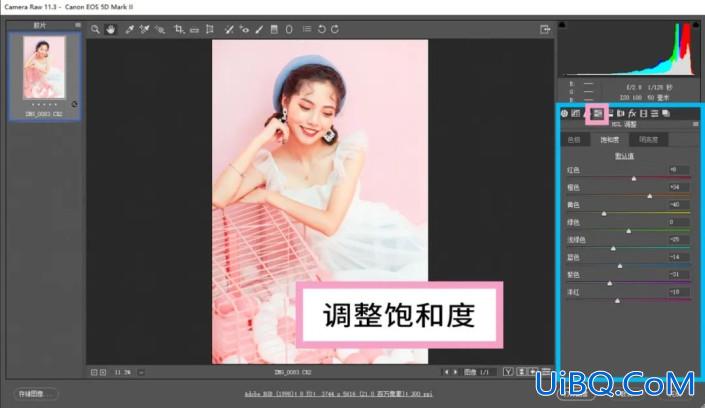
Task: Select the Targeted Adjustment tool
Action: pos(160,30)
